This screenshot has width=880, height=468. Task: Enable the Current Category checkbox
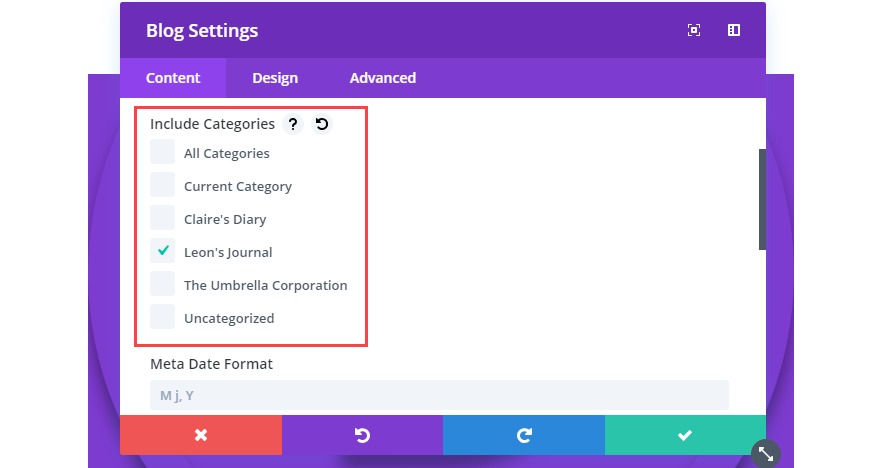point(163,185)
